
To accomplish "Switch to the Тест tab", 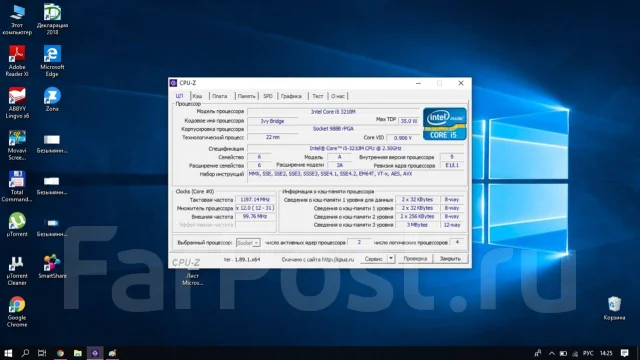I will [x=318, y=96].
